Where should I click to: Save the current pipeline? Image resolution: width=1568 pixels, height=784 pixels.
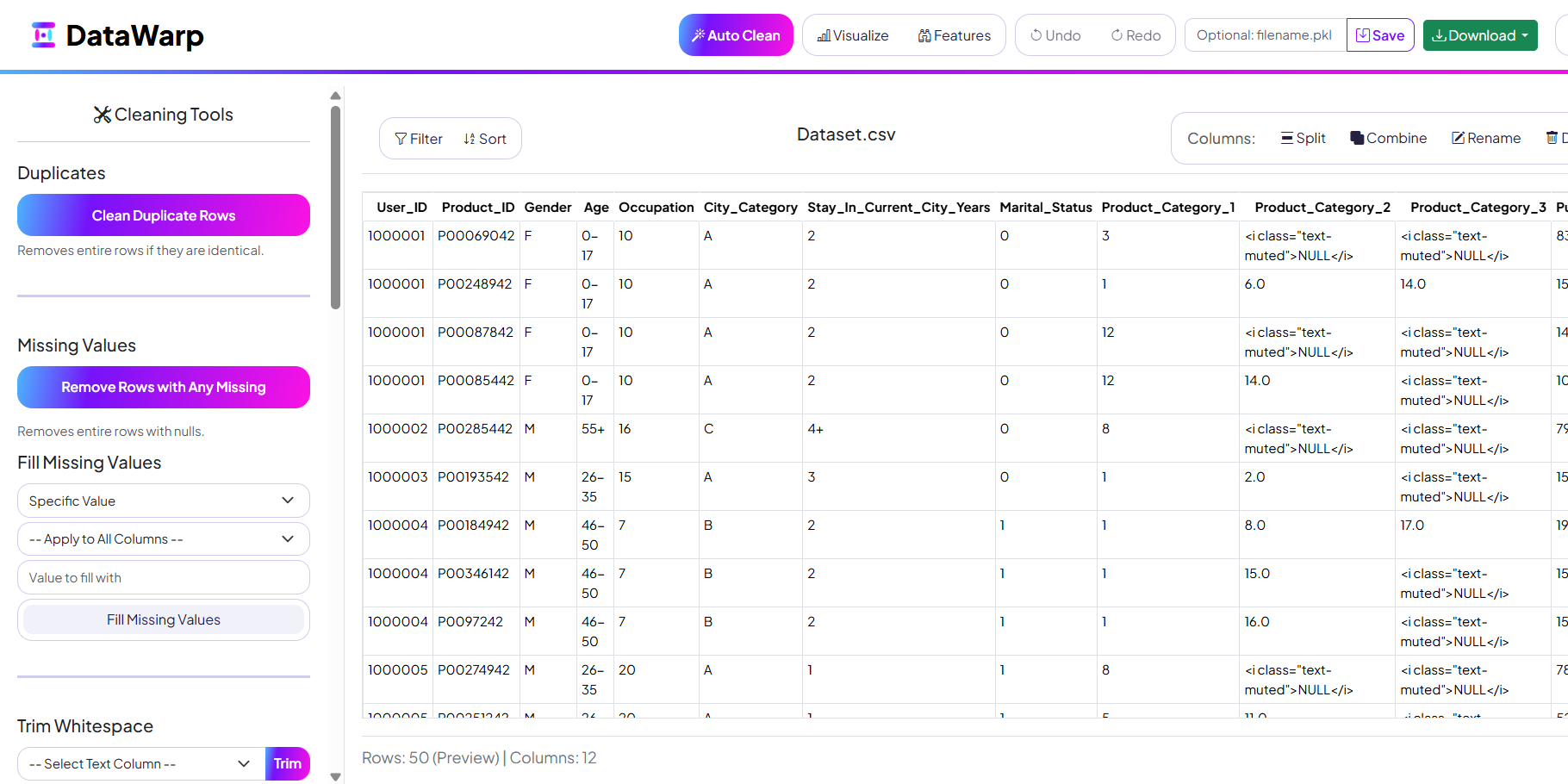point(1380,35)
